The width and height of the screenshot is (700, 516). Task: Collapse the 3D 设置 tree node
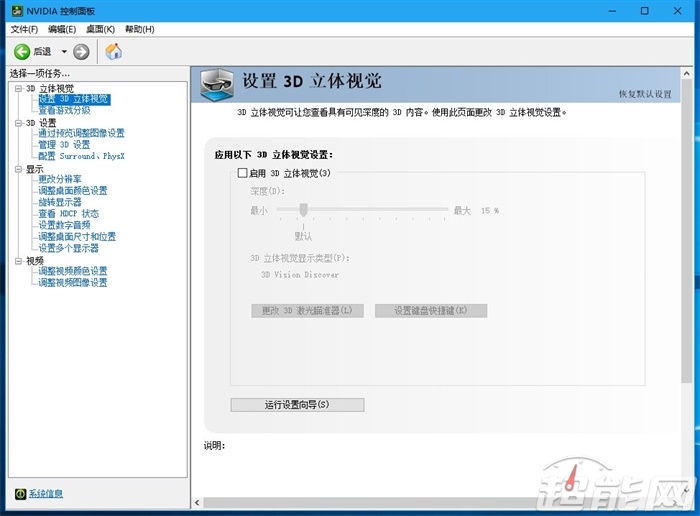pos(19,123)
